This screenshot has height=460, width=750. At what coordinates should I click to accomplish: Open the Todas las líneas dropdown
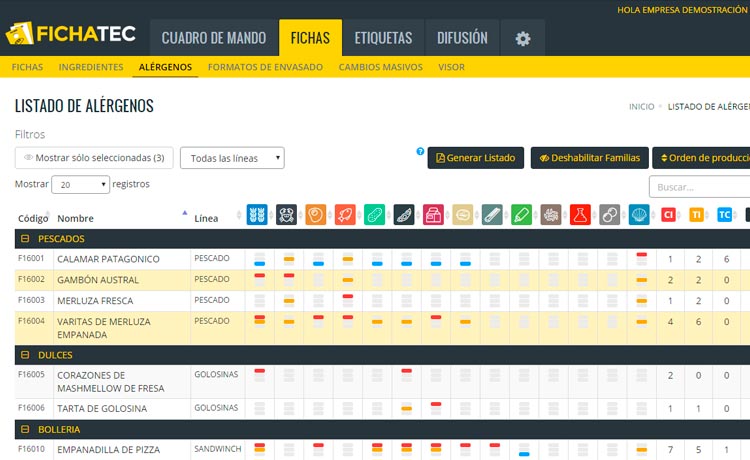(232, 158)
